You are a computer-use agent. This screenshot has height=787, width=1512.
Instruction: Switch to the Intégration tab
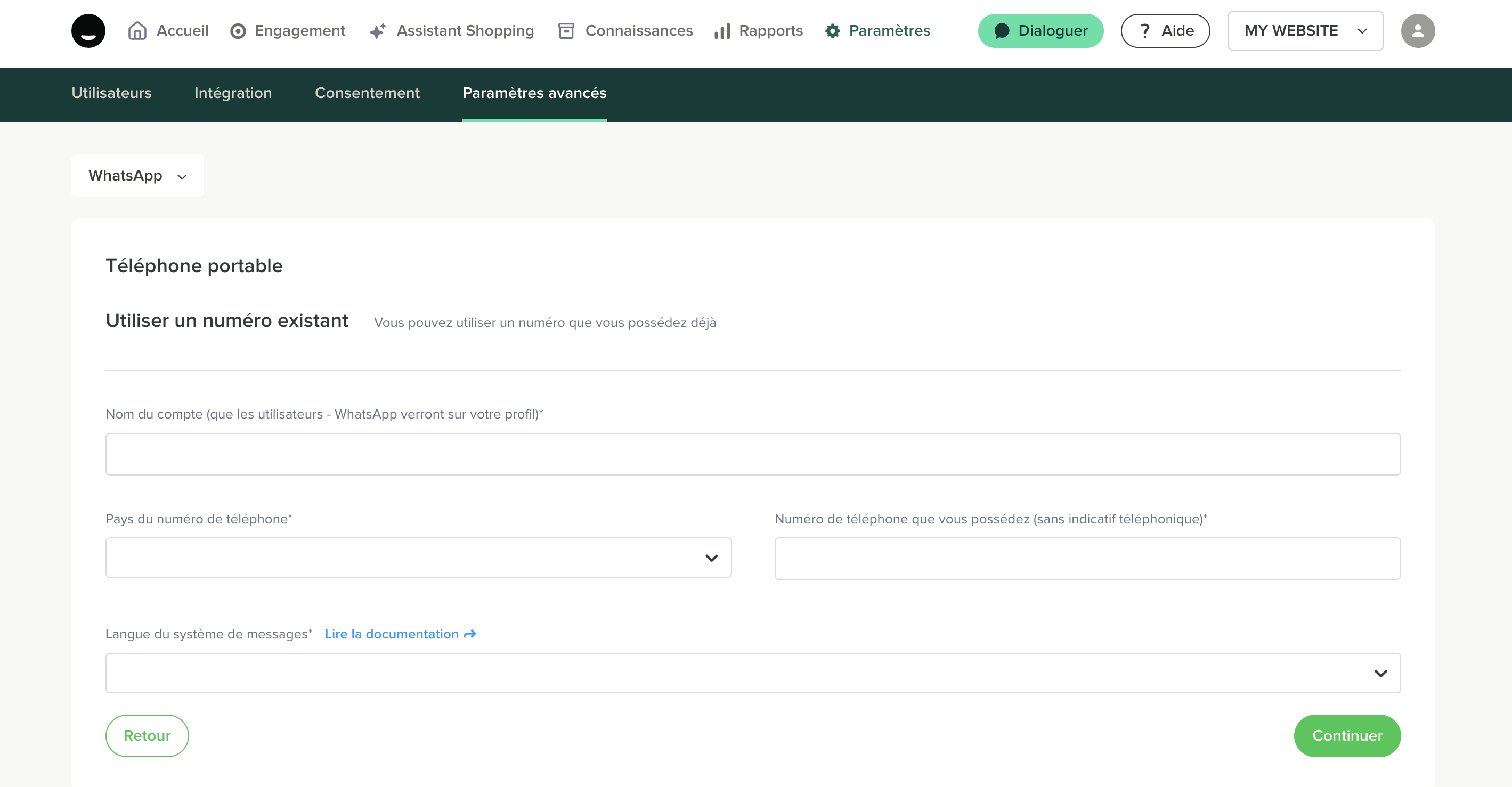[x=233, y=93]
